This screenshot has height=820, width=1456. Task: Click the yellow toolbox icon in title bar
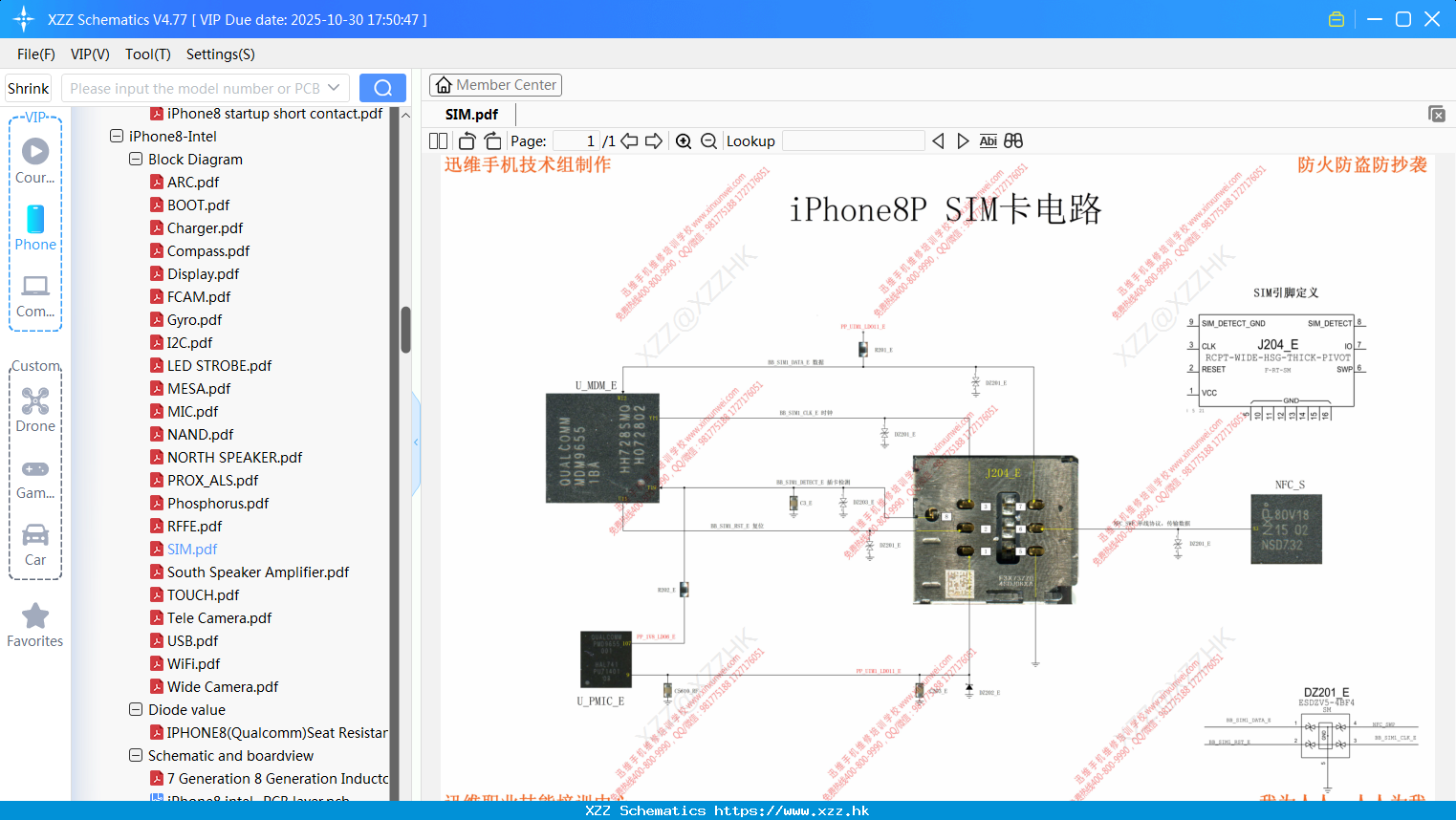(x=1336, y=19)
